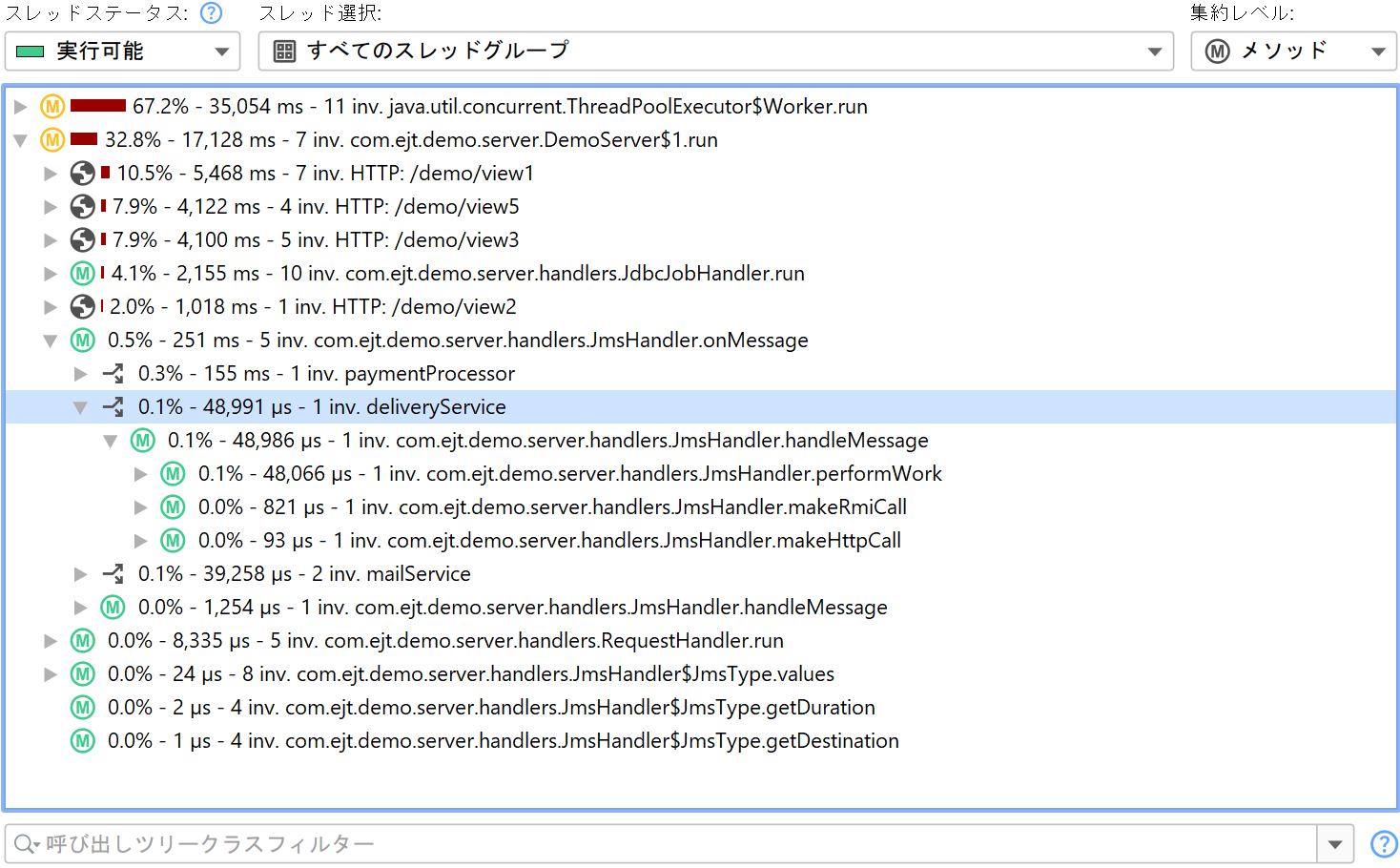Expand the HTTP: /demo/view2 node
This screenshot has height=868, width=1400.
tap(51, 307)
